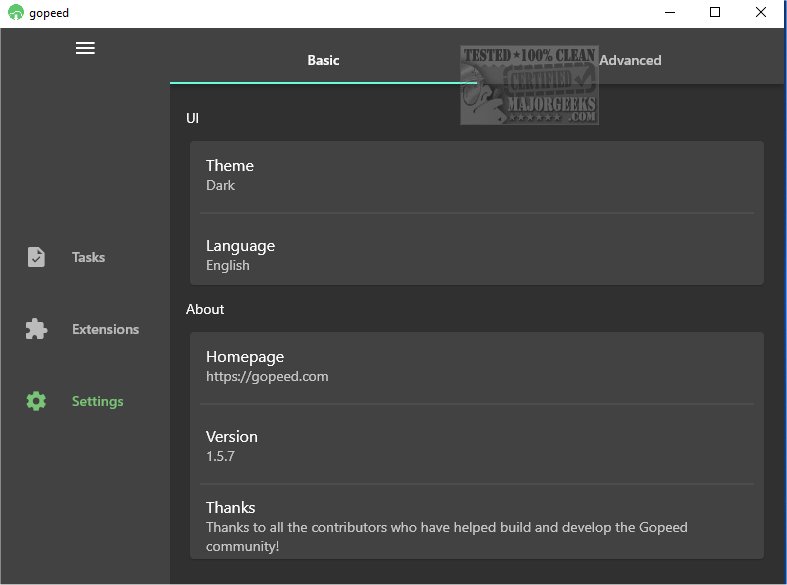Open the Thanks contributors row

[477, 524]
